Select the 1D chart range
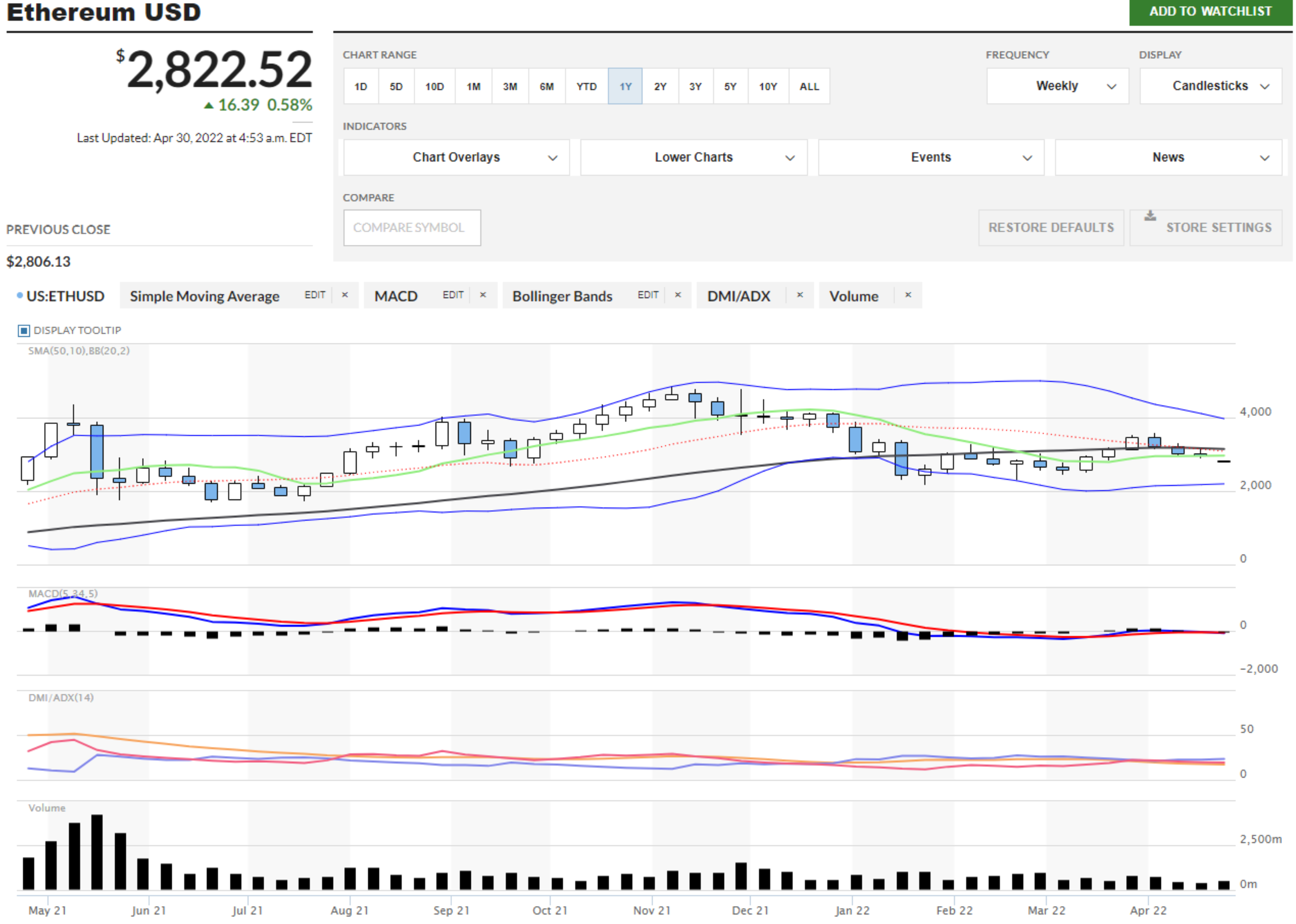Screen dimensions: 1296x924 (361, 87)
